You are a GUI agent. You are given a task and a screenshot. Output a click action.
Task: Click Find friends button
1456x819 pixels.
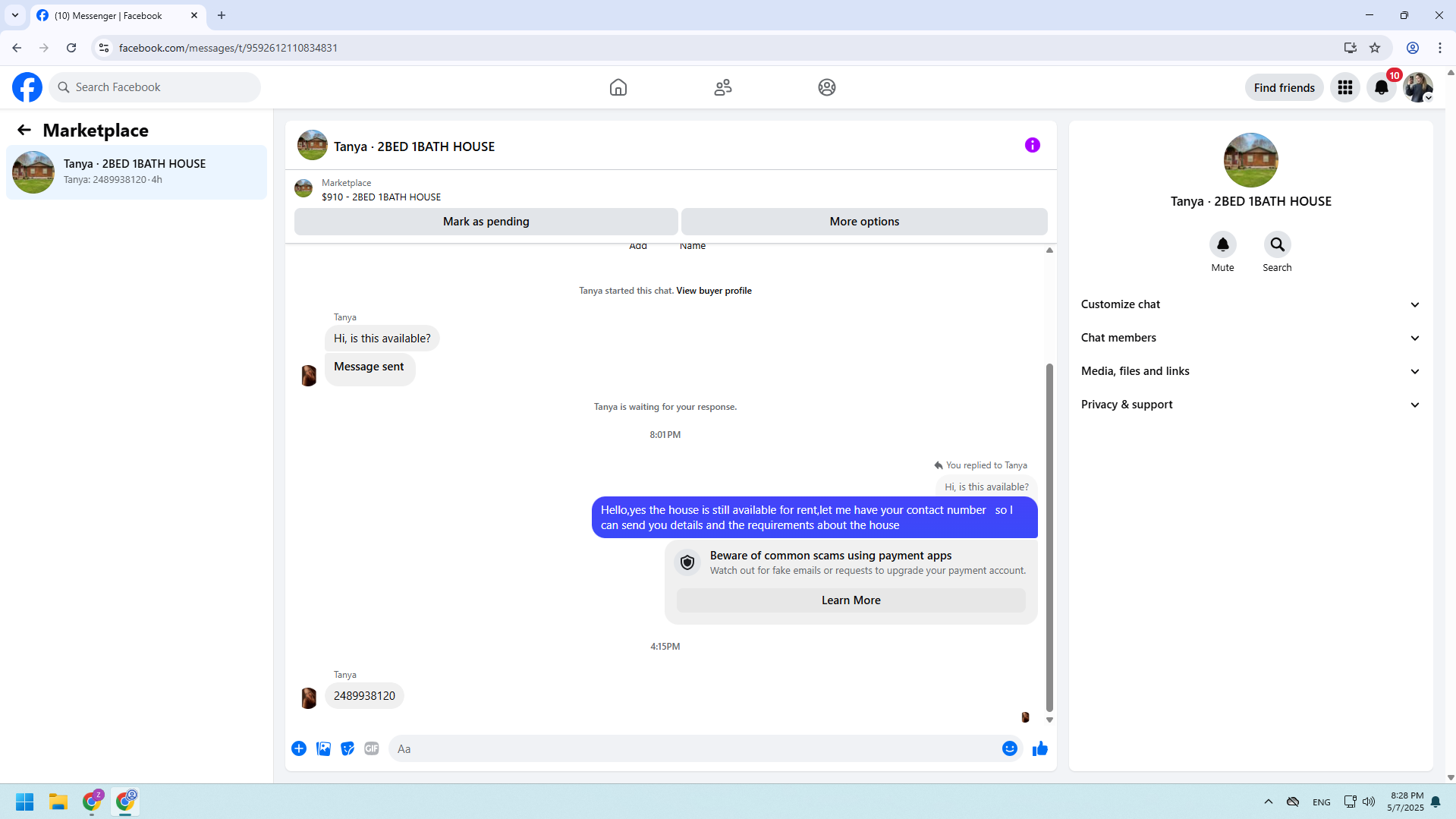1285,87
